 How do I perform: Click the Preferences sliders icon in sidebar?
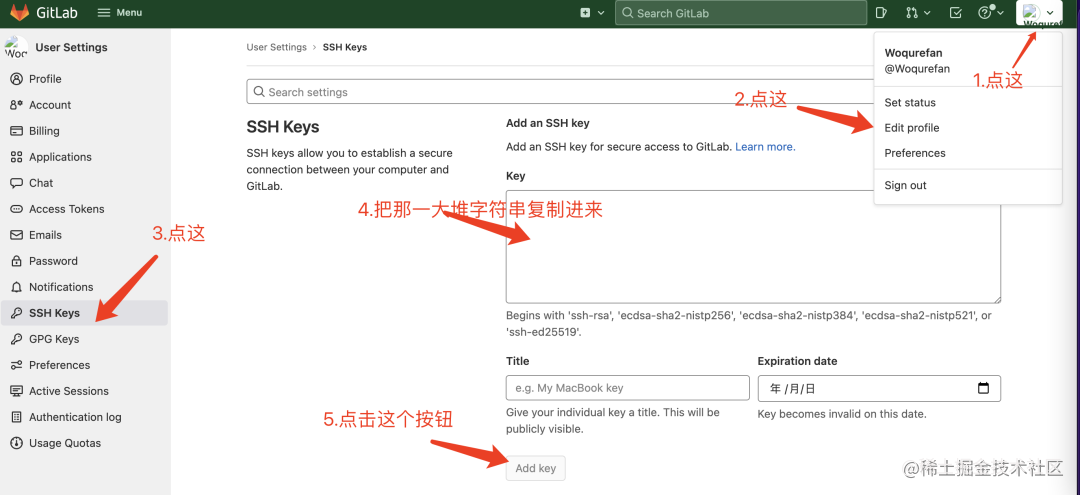[x=17, y=365]
